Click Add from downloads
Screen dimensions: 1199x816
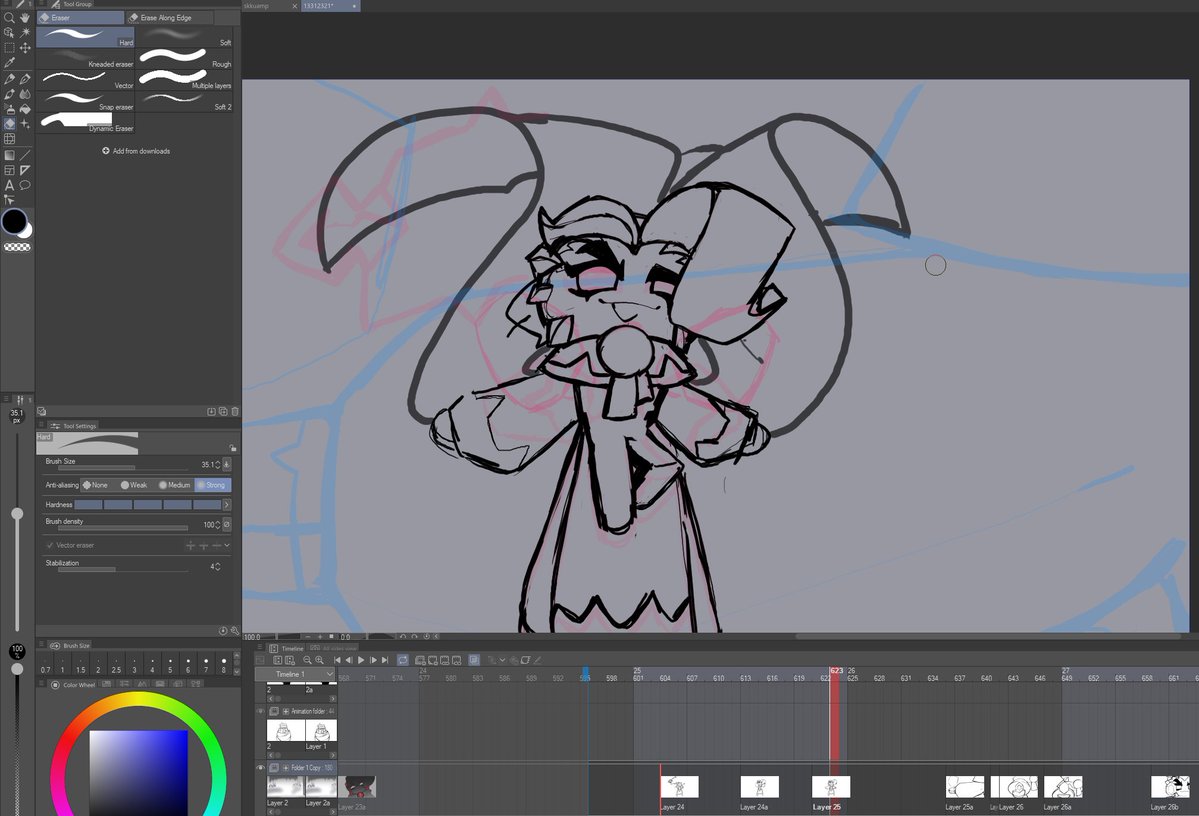136,151
